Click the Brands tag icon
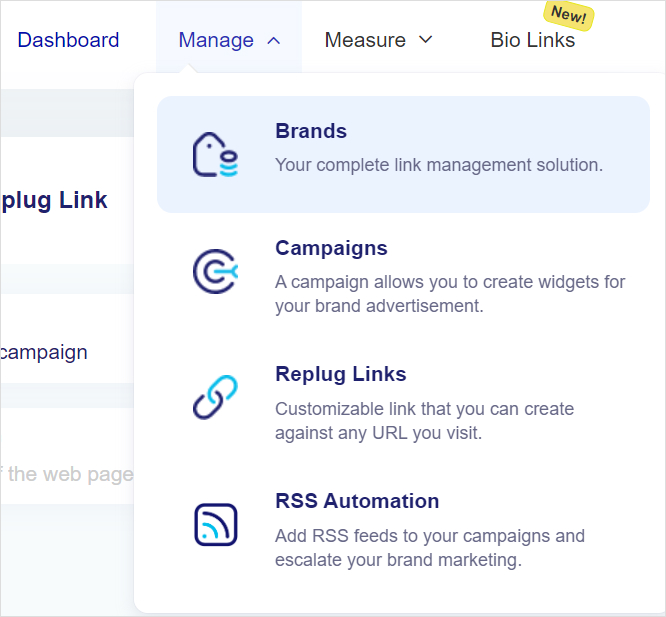The height and width of the screenshot is (617, 666). coord(215,155)
